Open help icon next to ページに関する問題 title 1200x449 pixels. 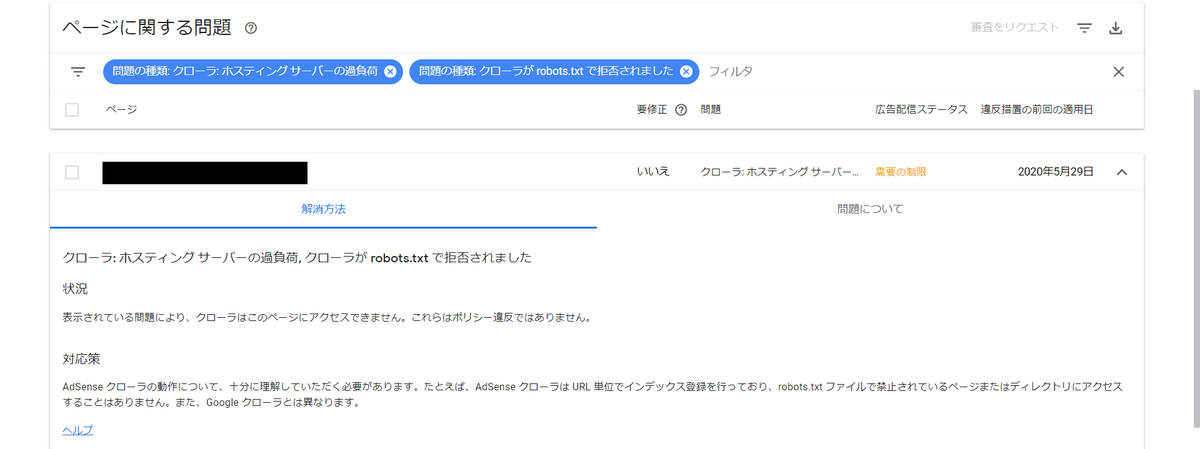(251, 28)
